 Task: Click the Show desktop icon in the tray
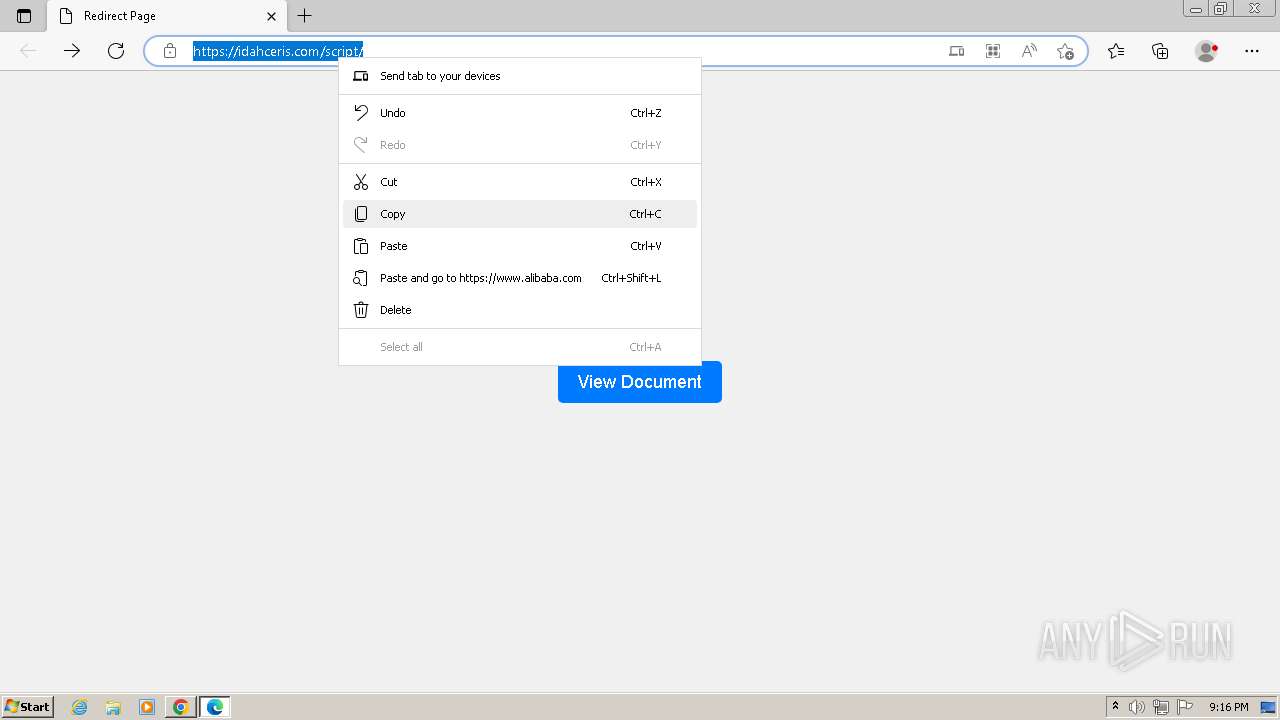coord(1267,707)
